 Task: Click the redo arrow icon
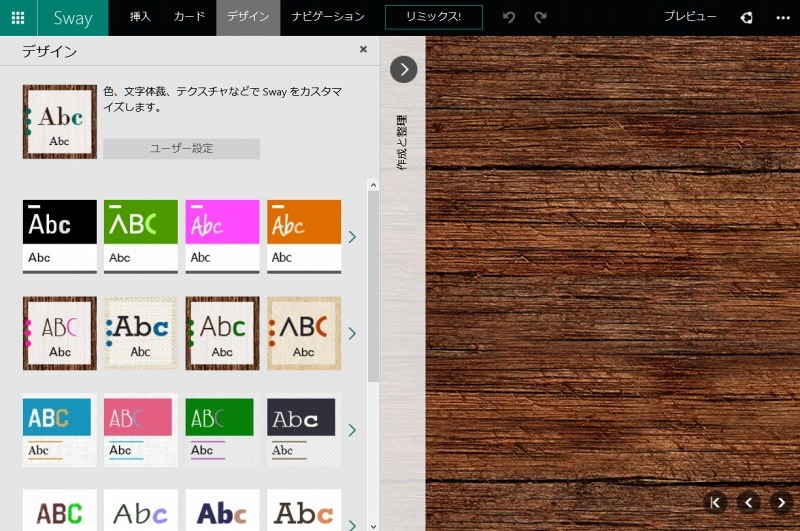[x=540, y=17]
